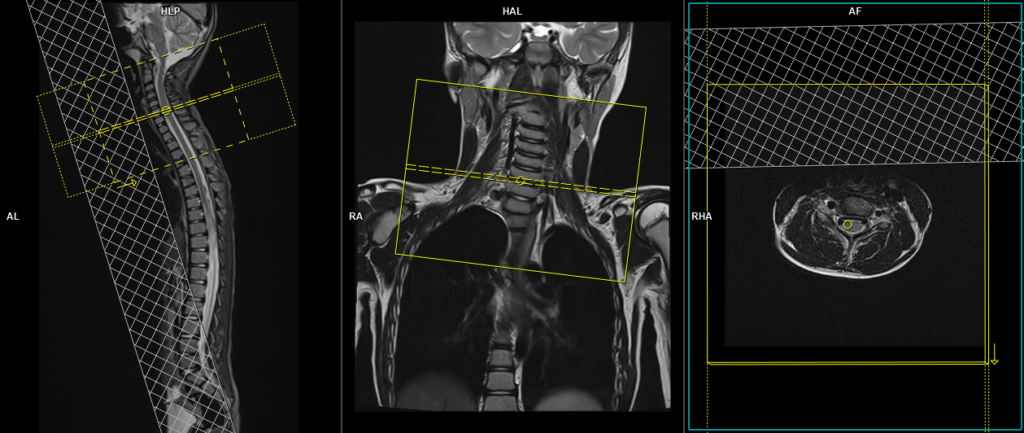Click the RA orientation label
1024x433 pixels.
click(355, 216)
